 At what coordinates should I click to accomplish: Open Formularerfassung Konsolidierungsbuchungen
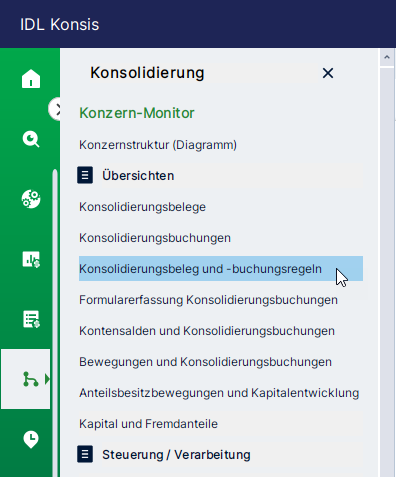click(208, 300)
